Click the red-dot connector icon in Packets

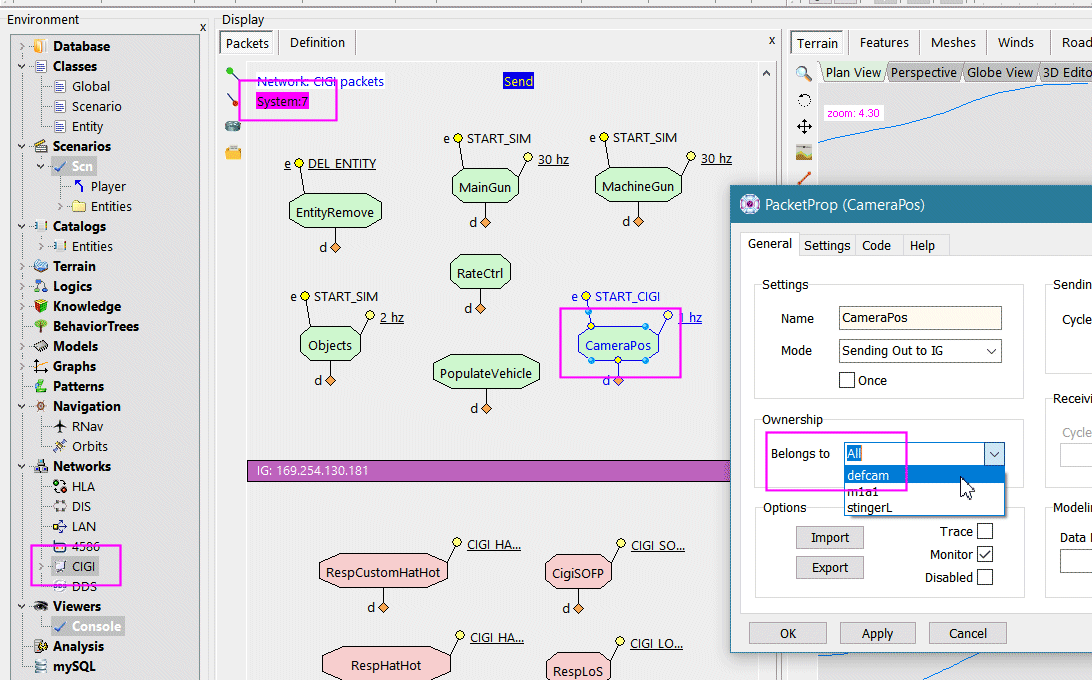coord(232,99)
